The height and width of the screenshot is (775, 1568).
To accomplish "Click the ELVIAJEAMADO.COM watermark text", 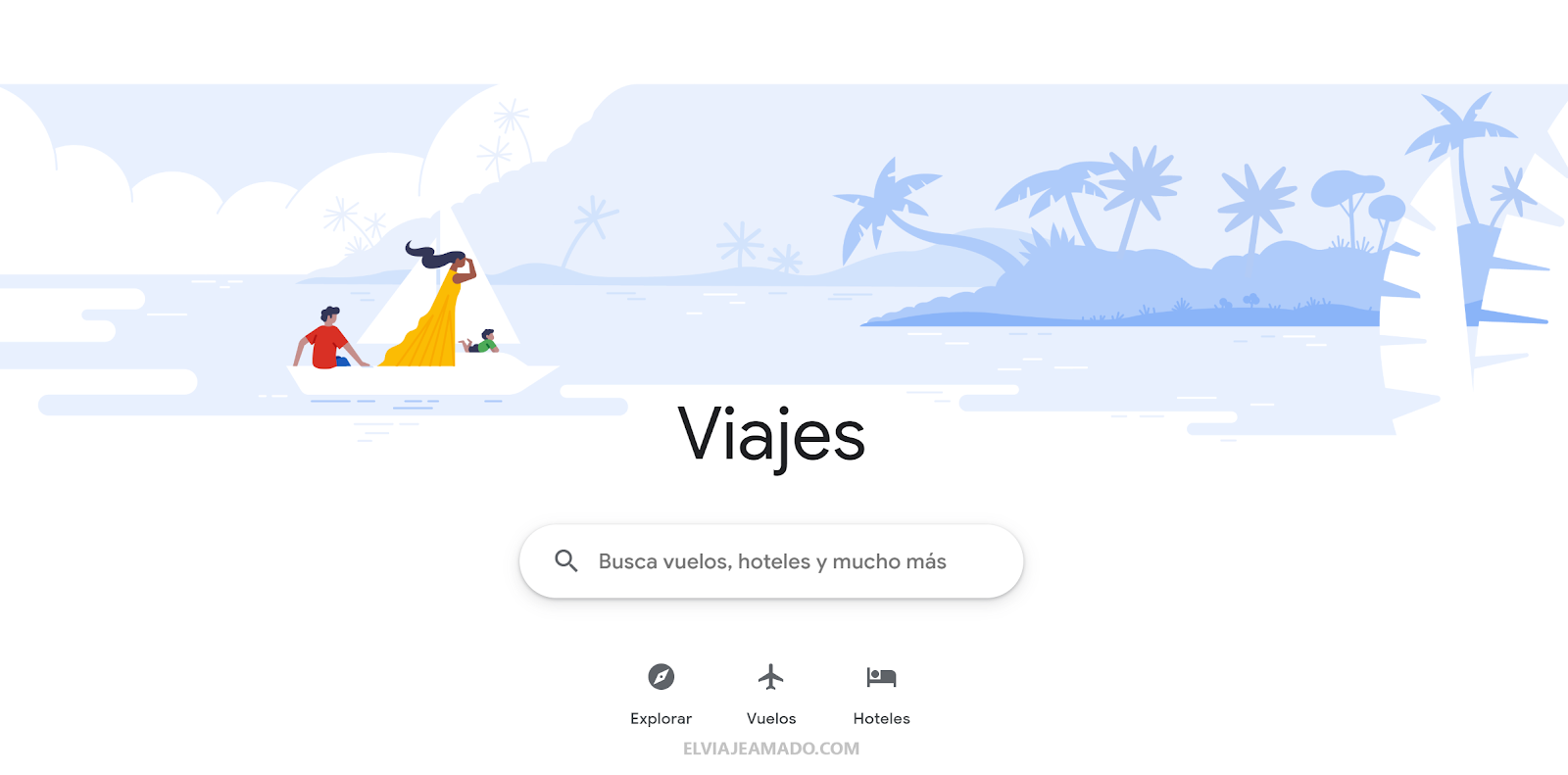I will (771, 749).
